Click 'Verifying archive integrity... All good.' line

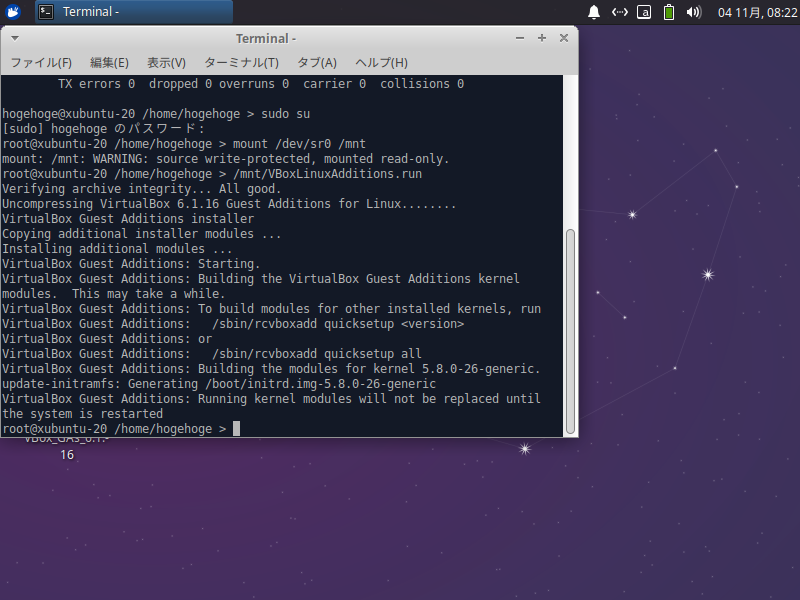pos(141,189)
